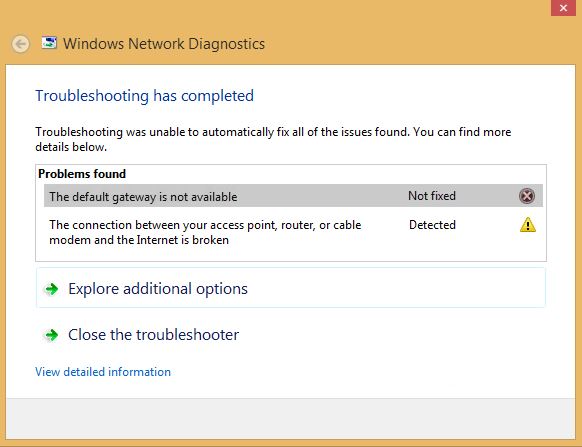
Task: Click the Windows Network Diagnostics title text
Action: pos(164,44)
